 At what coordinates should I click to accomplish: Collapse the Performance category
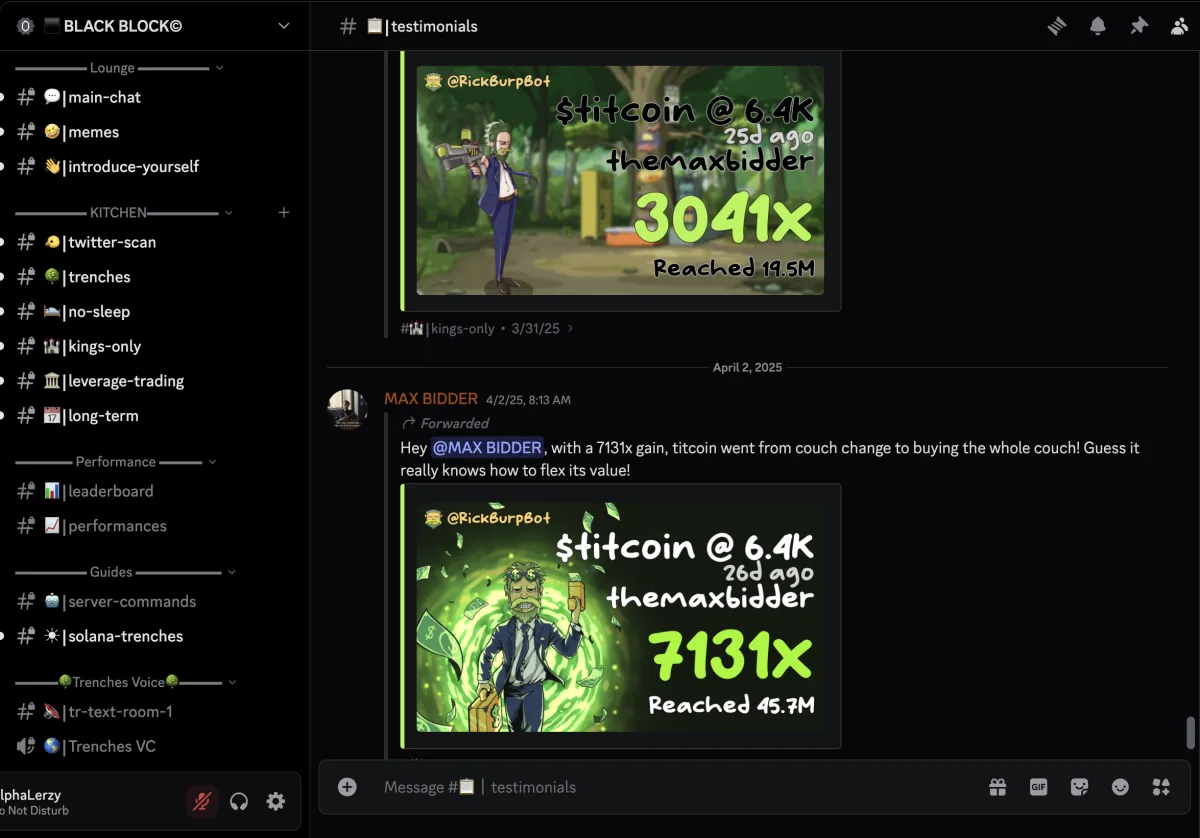point(116,462)
